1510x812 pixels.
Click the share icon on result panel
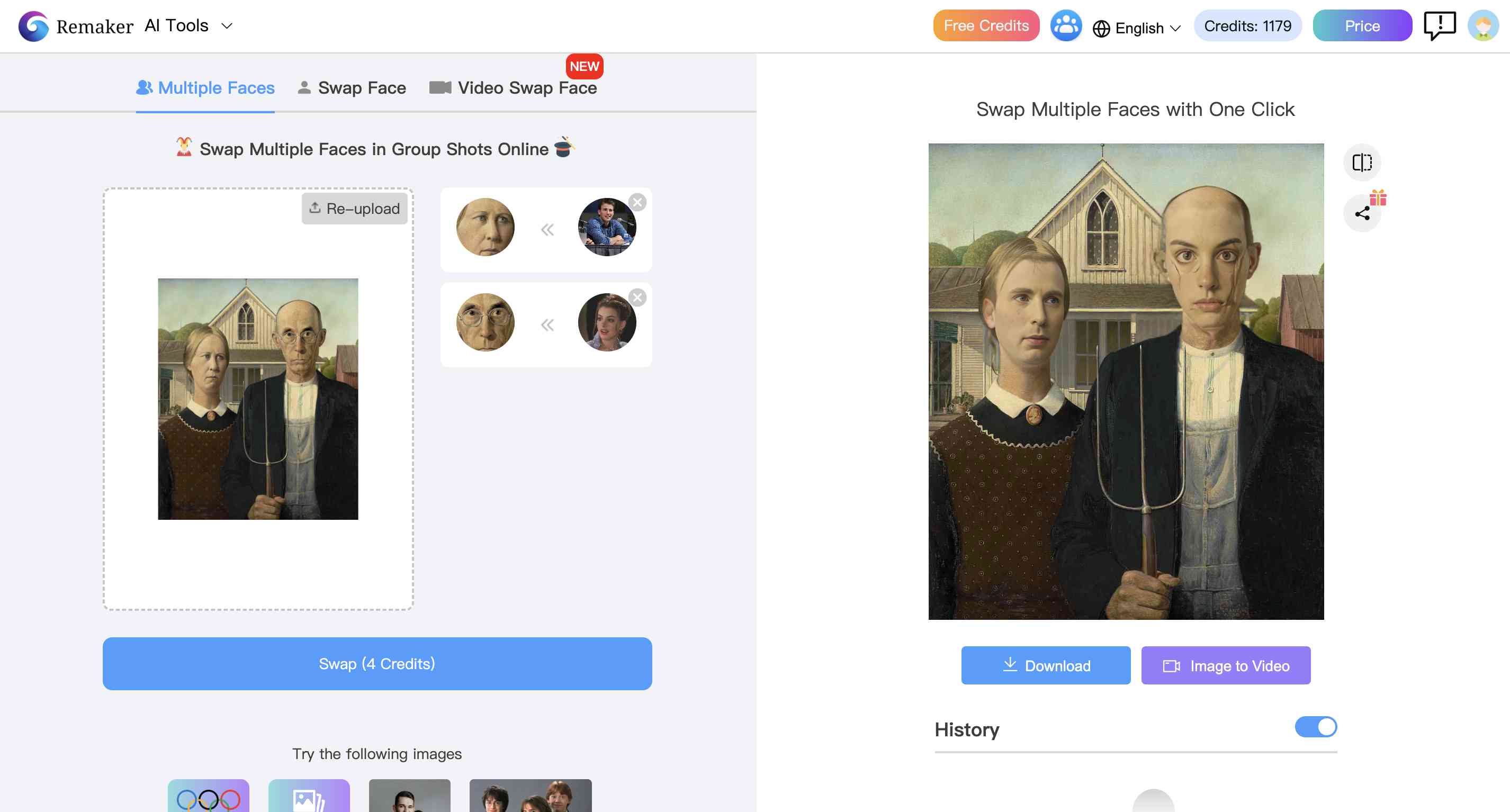click(x=1362, y=213)
